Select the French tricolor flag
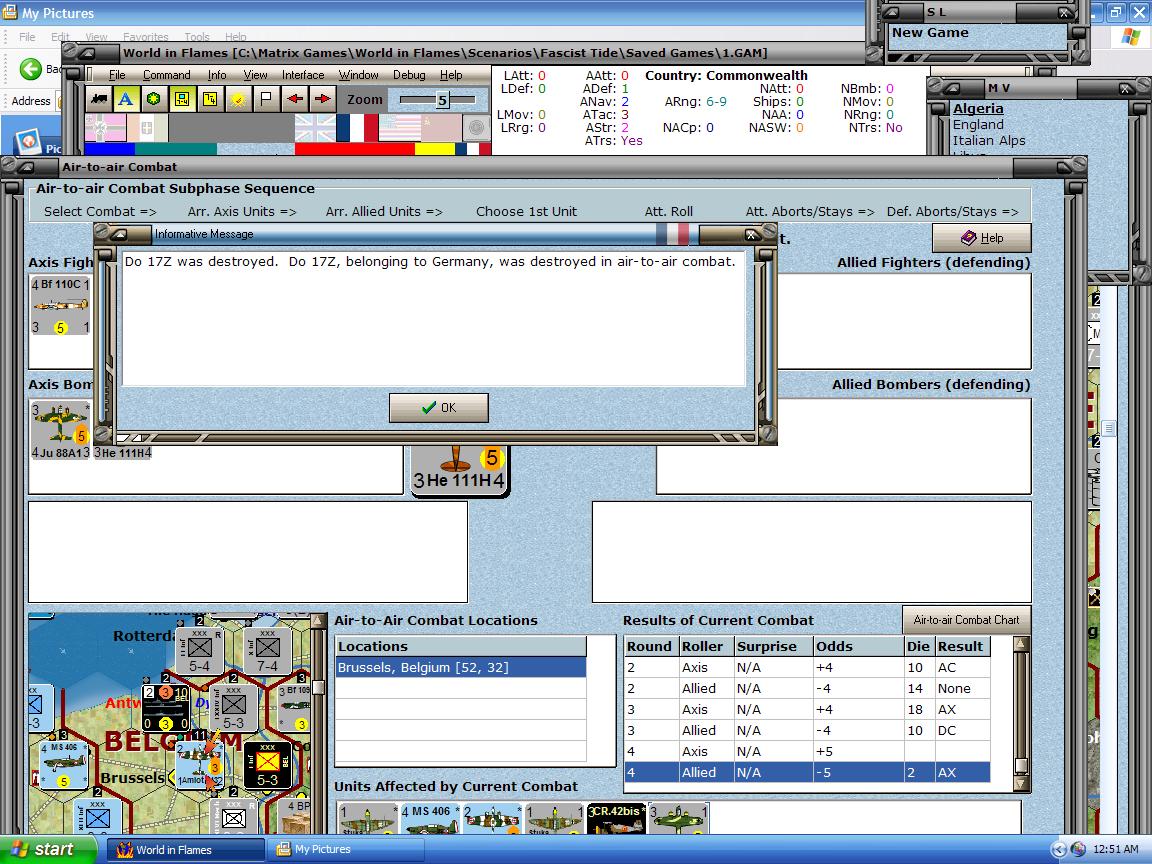Screen dimensions: 1152x864 [357, 128]
